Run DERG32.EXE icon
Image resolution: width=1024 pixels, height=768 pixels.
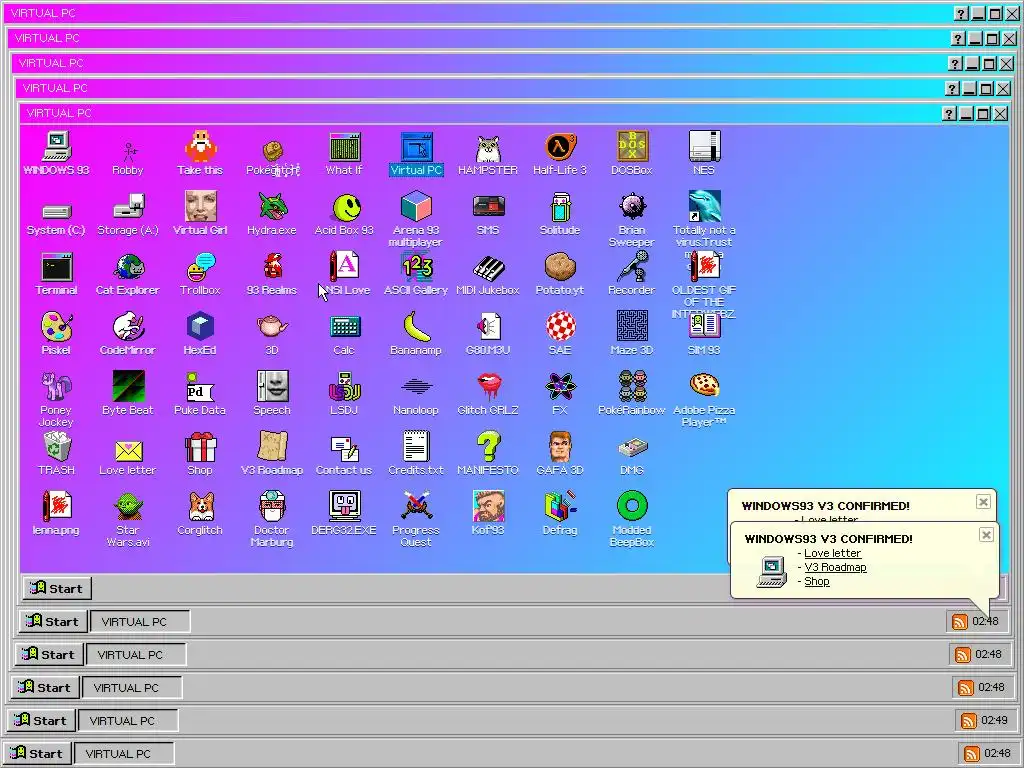pyautogui.click(x=344, y=515)
